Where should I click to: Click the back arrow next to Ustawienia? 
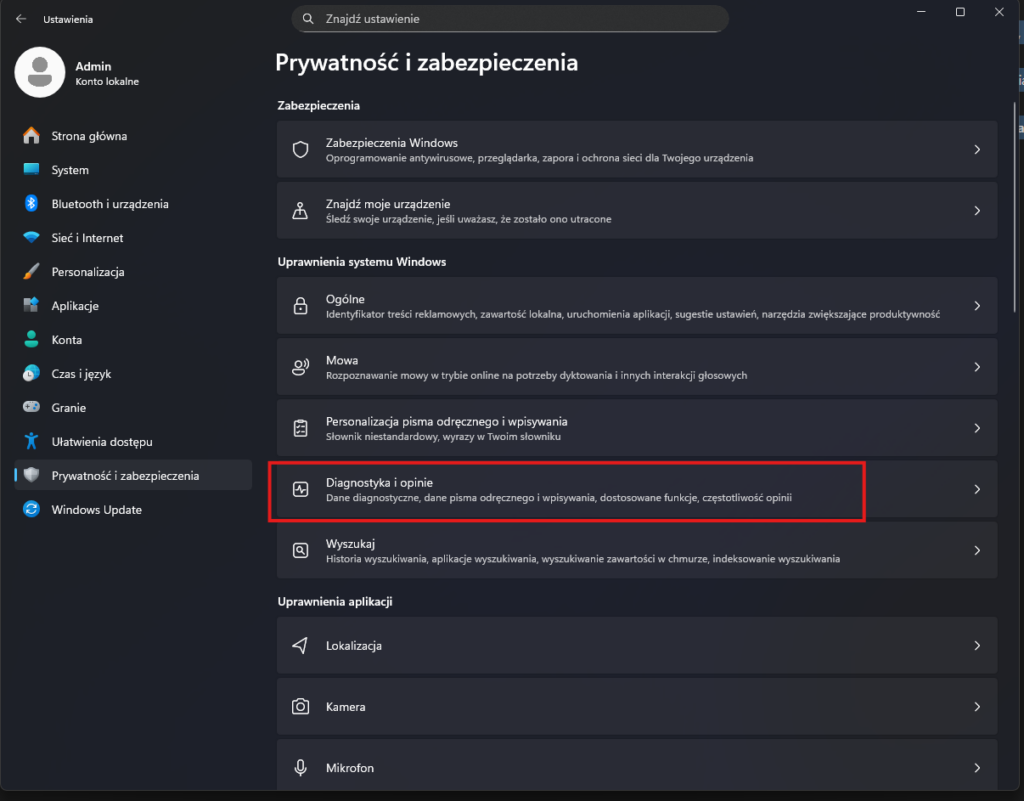[x=21, y=18]
